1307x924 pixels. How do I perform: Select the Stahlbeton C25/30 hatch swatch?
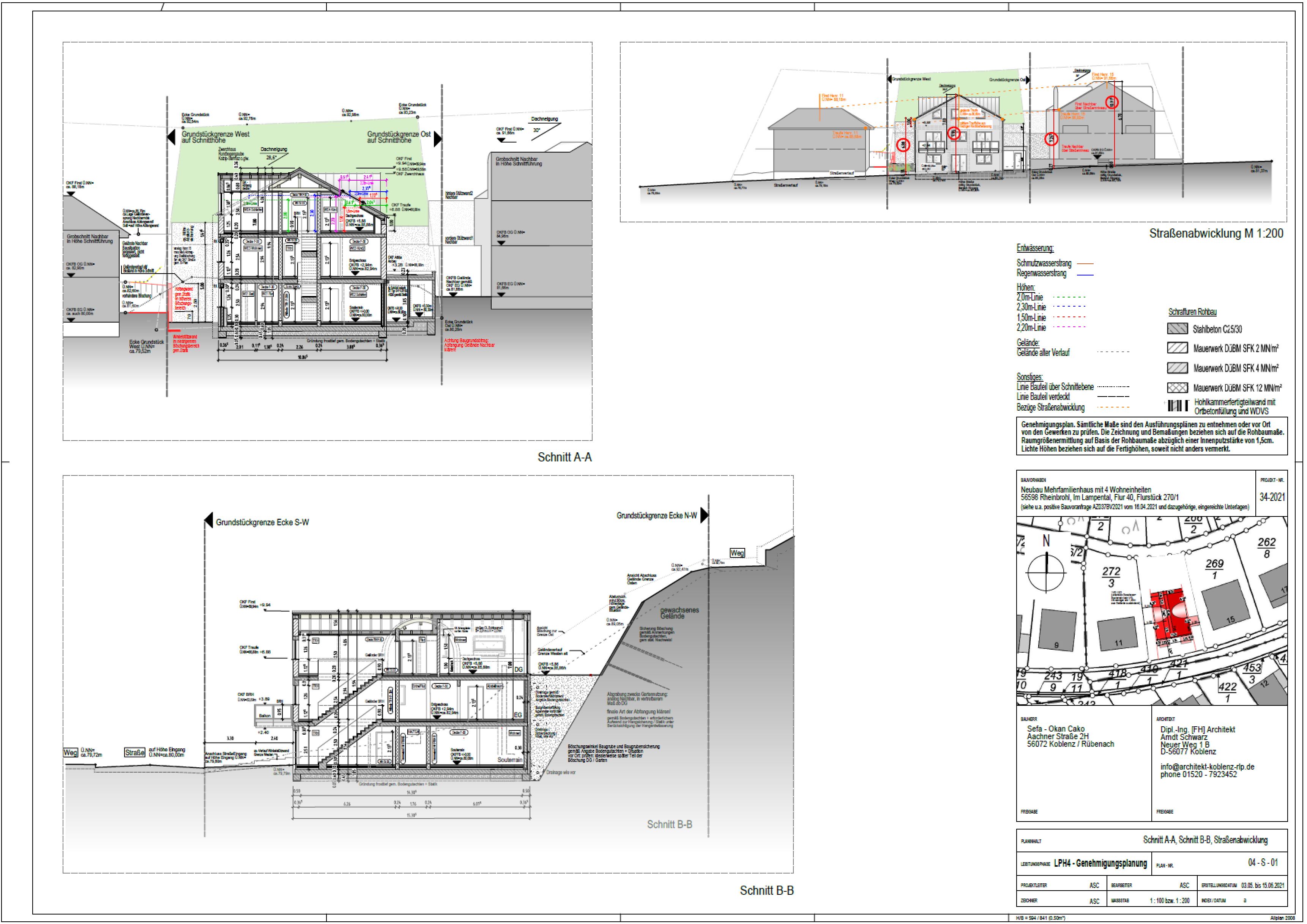(x=1177, y=328)
